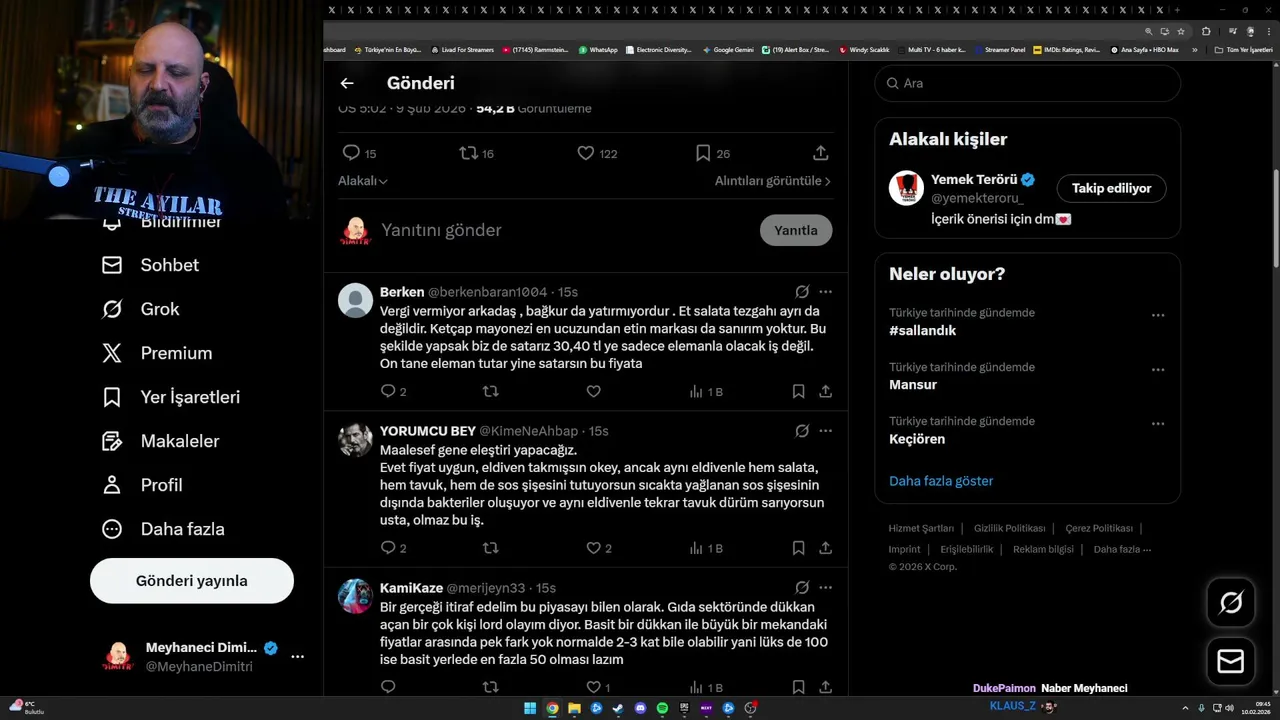Open options for Mansur trend
Viewport: 1280px width, 720px height.
click(1158, 369)
